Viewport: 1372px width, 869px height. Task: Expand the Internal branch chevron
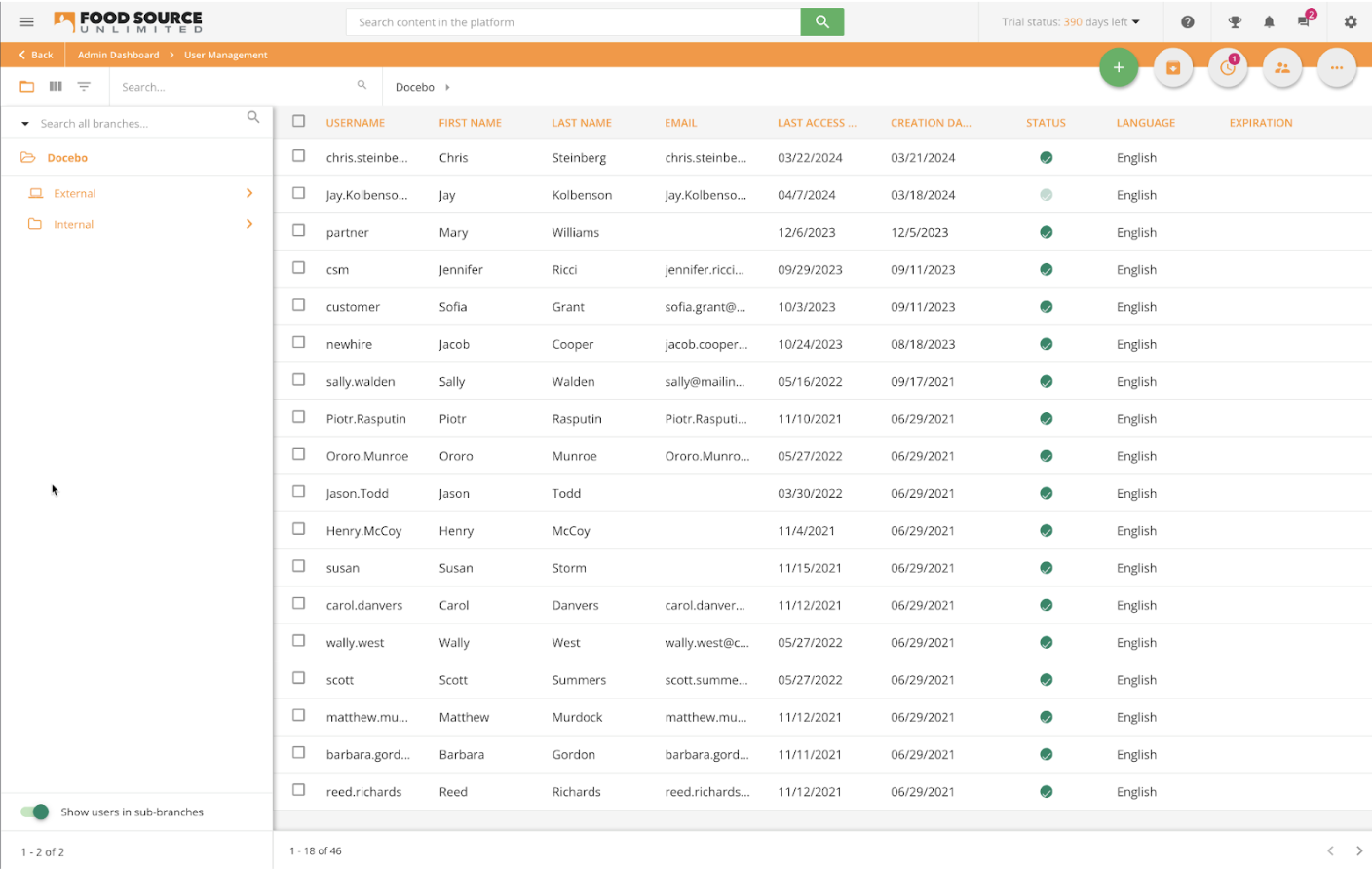tap(249, 224)
